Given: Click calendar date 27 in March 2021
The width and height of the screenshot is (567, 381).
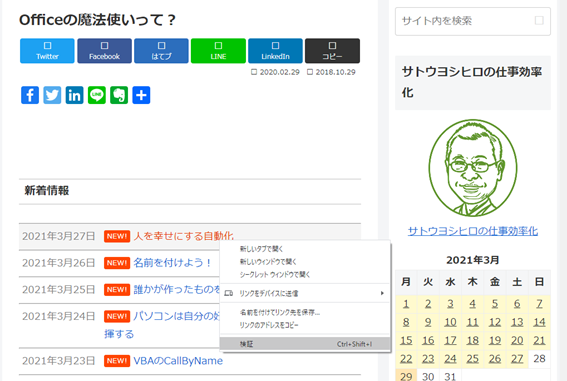Looking at the screenshot, I should click(x=517, y=359).
